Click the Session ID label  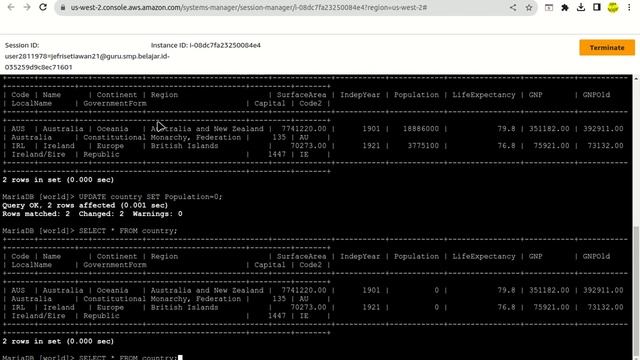[x=22, y=45]
